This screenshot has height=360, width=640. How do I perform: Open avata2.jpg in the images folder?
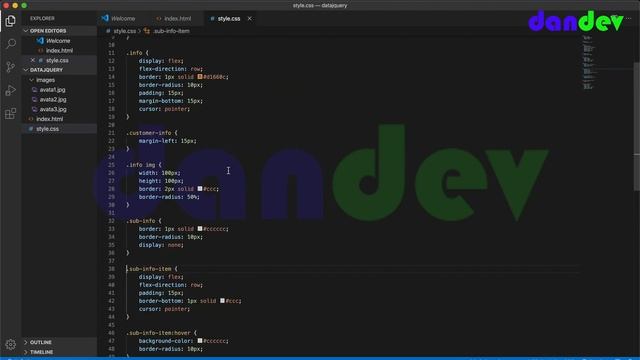click(x=53, y=99)
